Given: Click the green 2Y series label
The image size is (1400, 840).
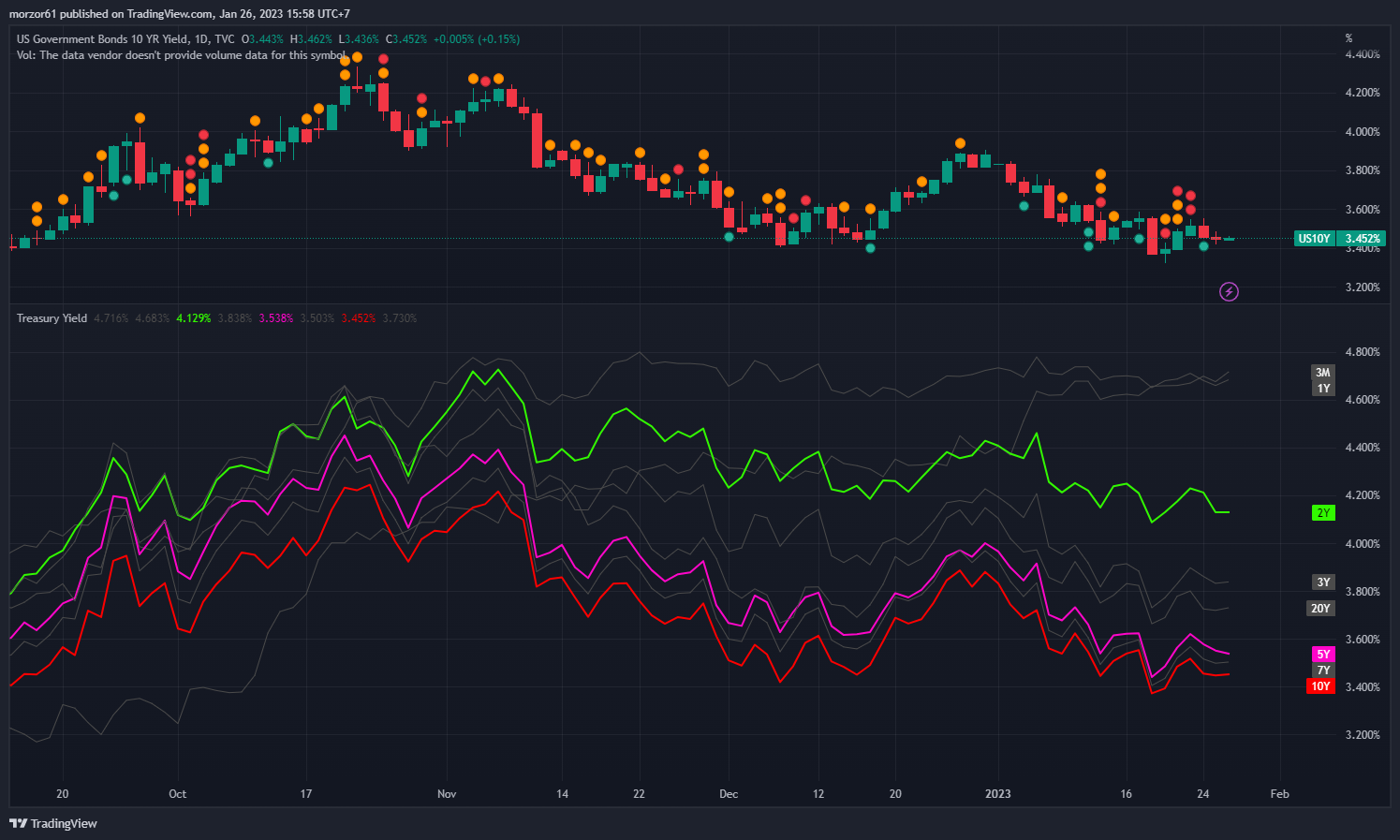Looking at the screenshot, I should (x=1323, y=513).
